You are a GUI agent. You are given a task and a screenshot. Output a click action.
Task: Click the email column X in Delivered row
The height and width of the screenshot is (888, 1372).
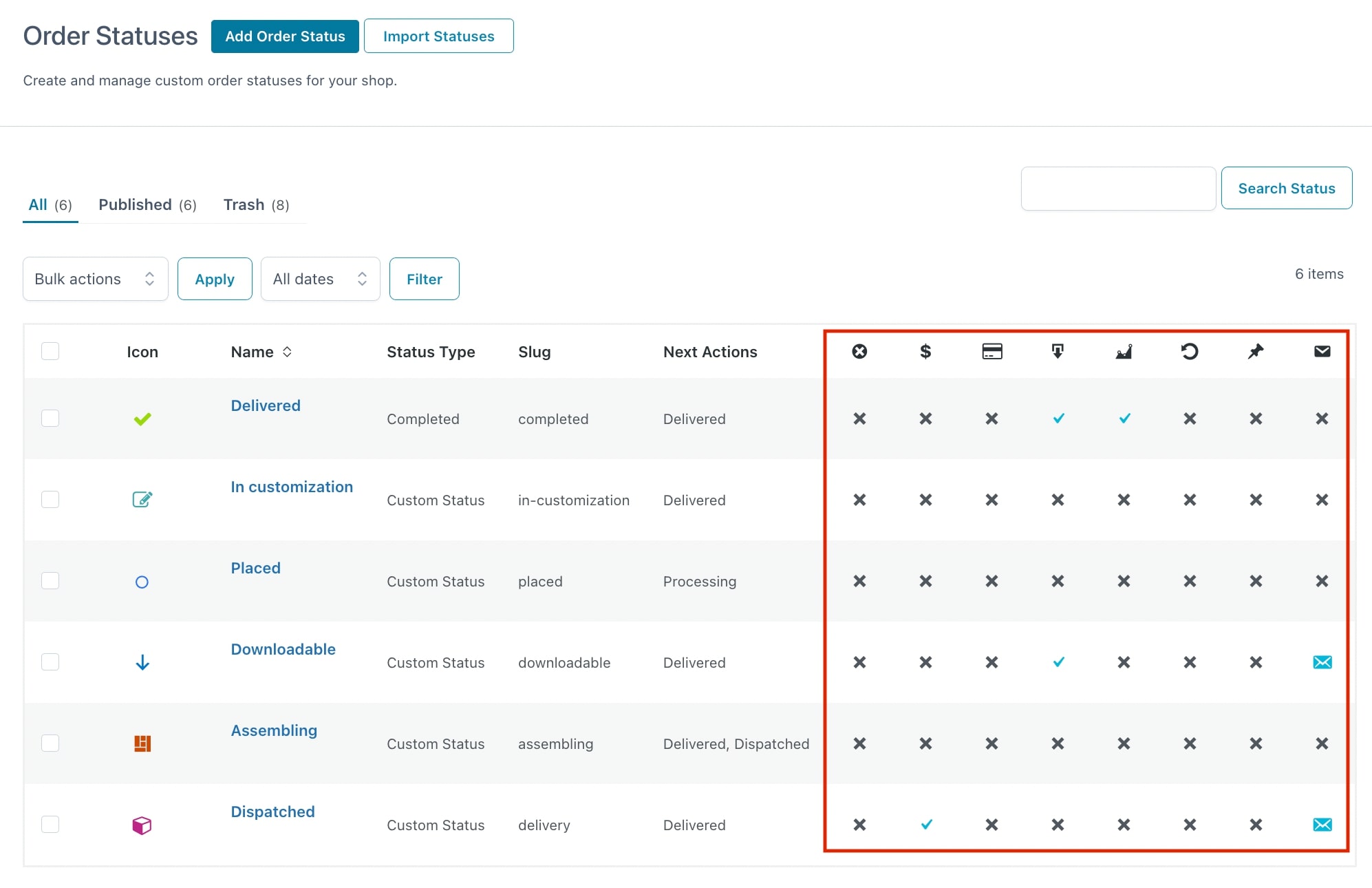coord(1322,419)
